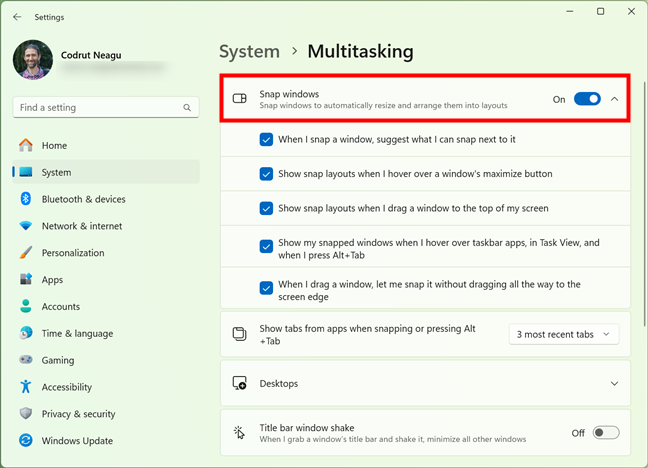
Task: Click the Desktops add-desktop icon
Action: tap(240, 383)
